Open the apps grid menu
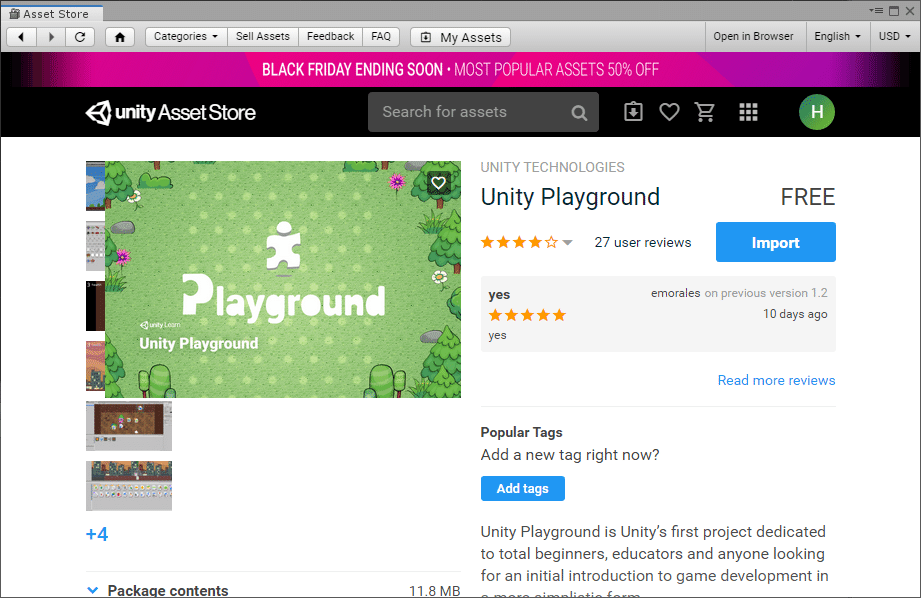The width and height of the screenshot is (921, 598). (748, 112)
